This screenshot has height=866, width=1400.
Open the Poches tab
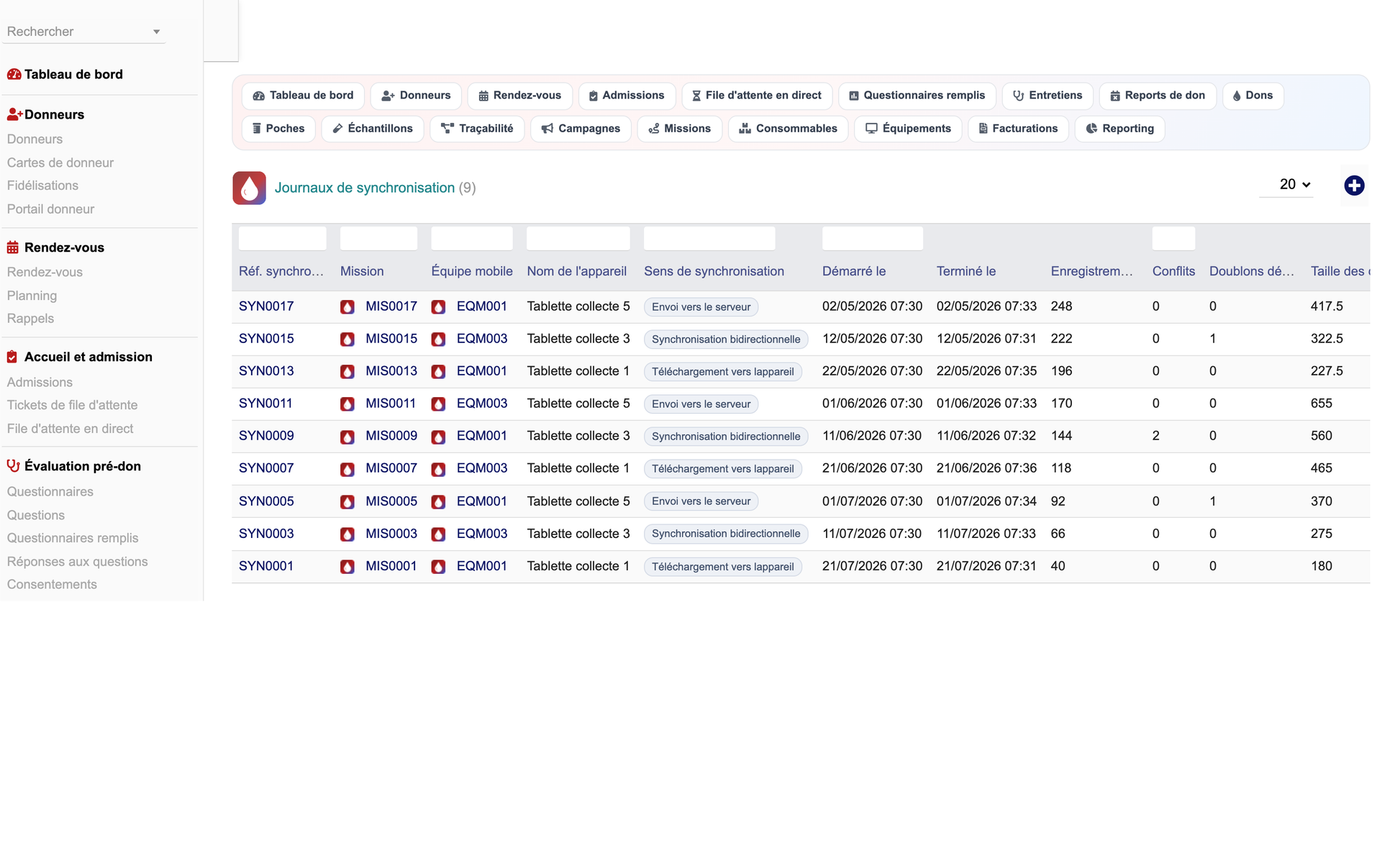coord(278,129)
